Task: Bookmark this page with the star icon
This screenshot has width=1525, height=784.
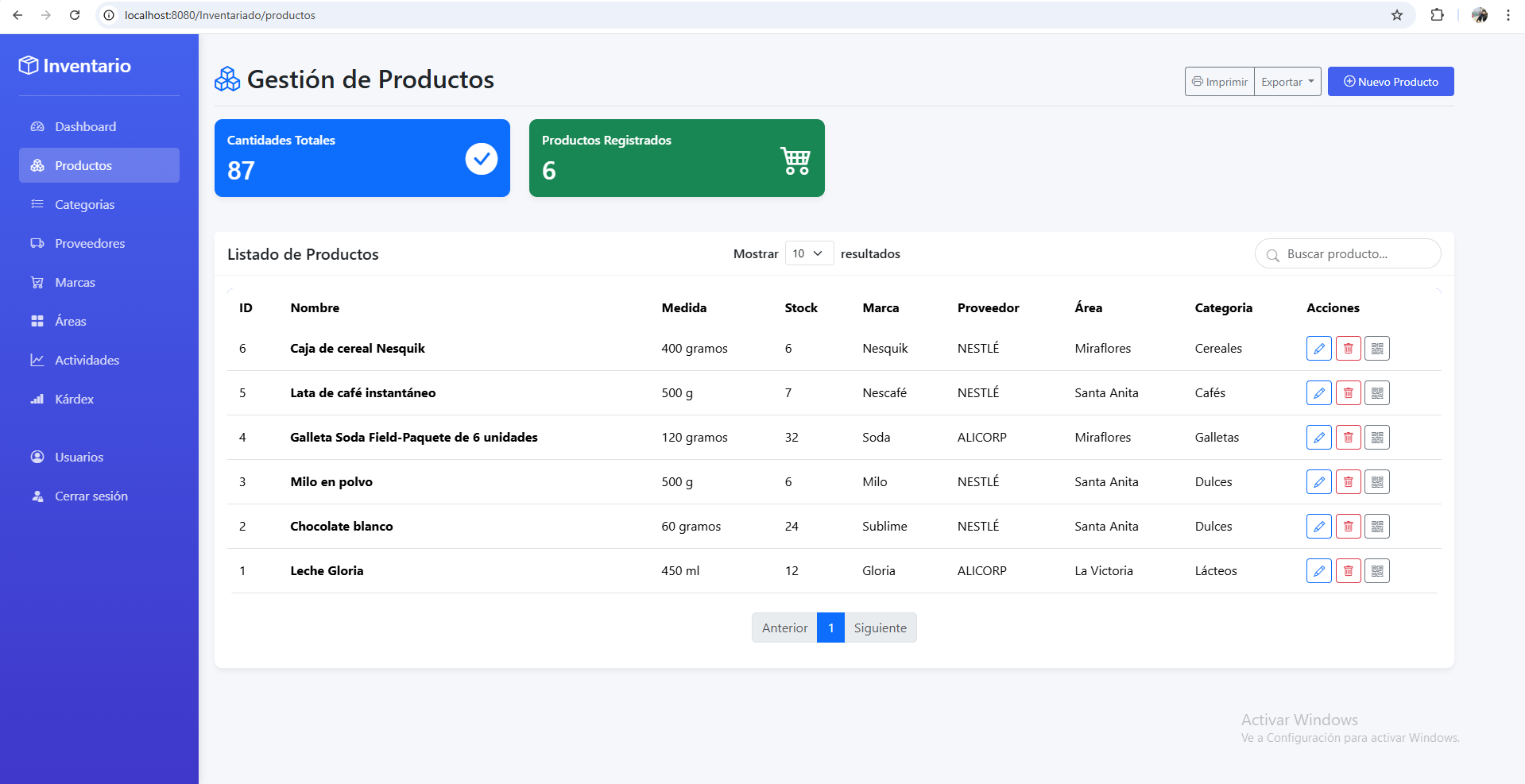Action: tap(1397, 15)
